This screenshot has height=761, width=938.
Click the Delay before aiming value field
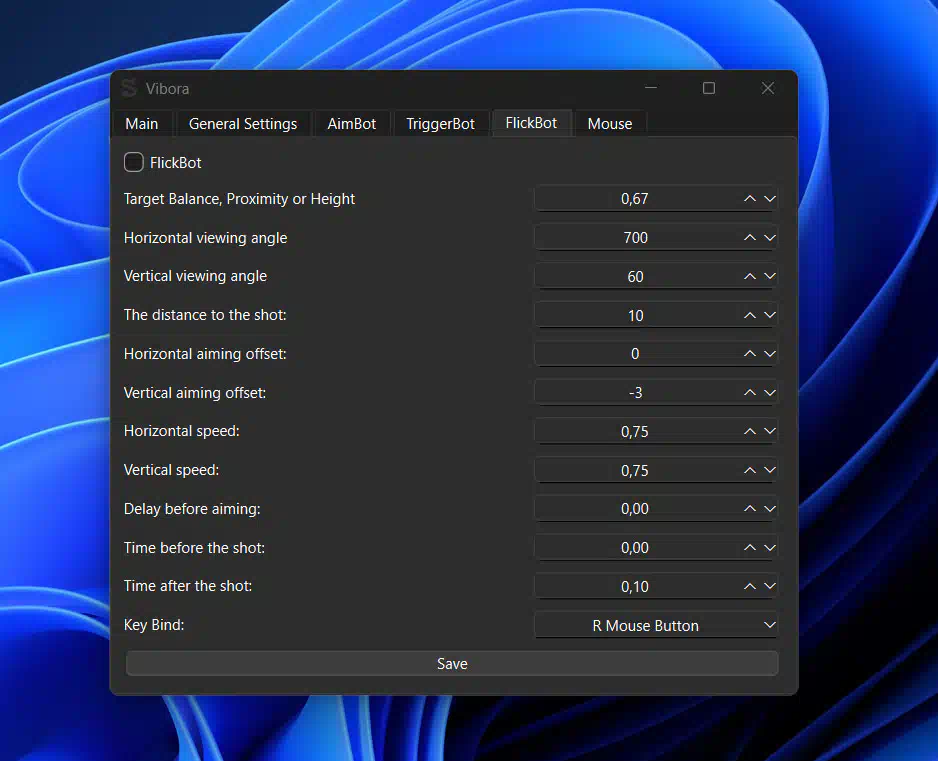pos(634,509)
